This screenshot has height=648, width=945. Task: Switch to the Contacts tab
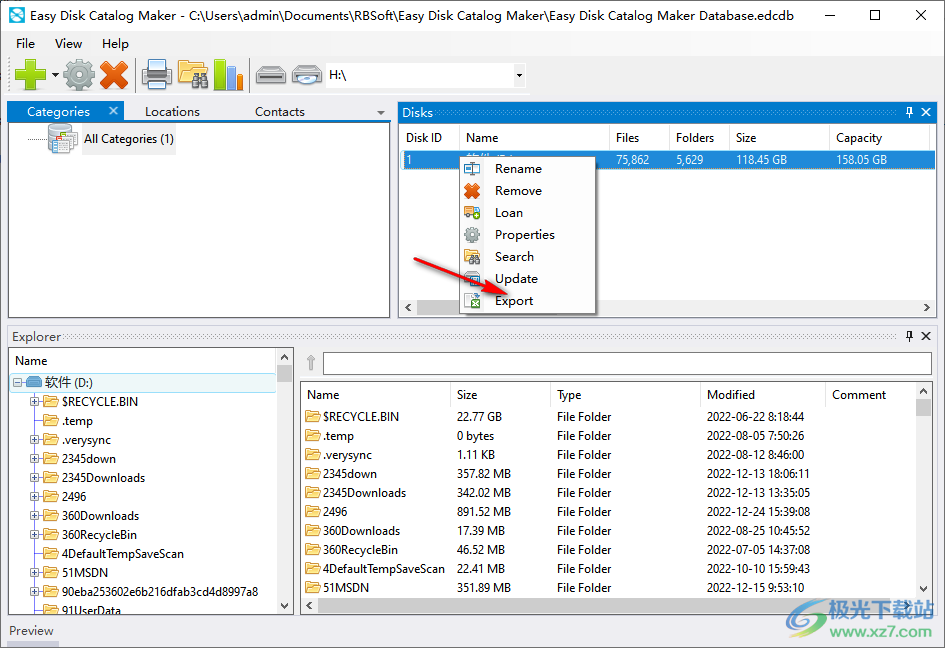280,112
